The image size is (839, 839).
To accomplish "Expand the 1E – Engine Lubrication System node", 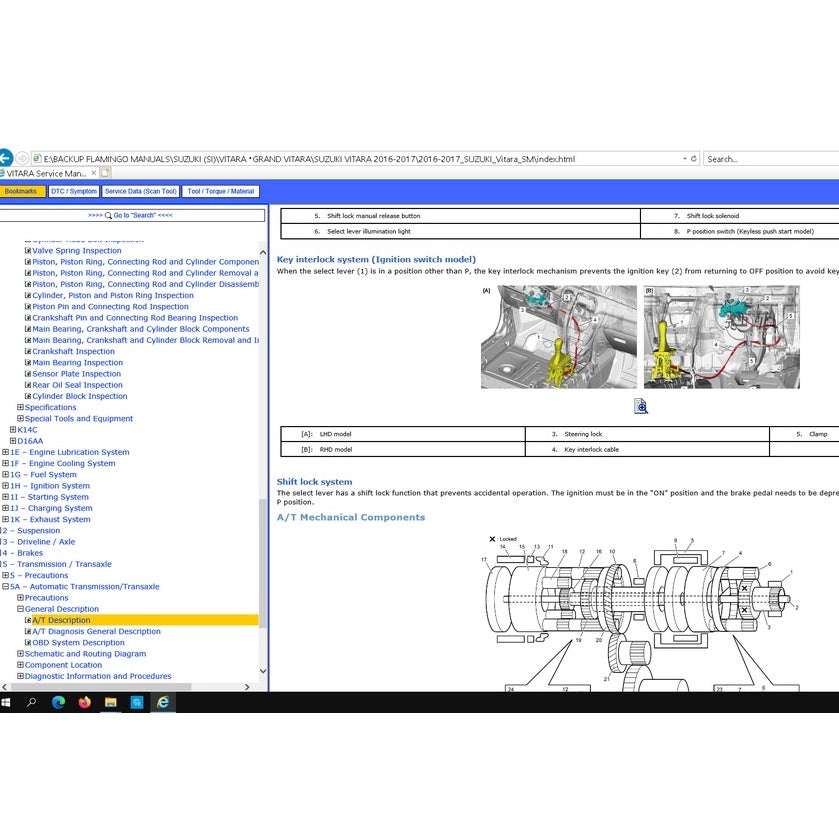I will [5, 452].
